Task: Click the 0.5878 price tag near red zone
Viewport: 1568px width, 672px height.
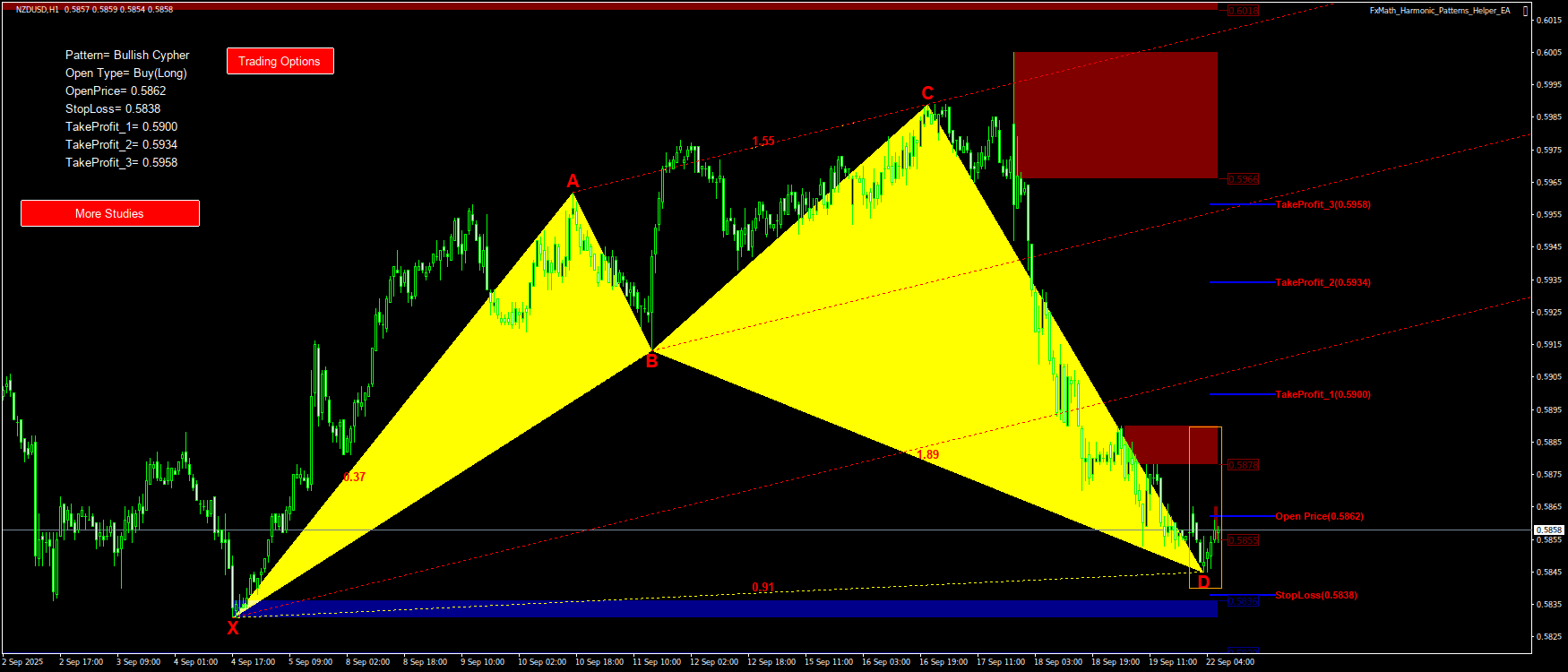Action: click(x=1243, y=465)
